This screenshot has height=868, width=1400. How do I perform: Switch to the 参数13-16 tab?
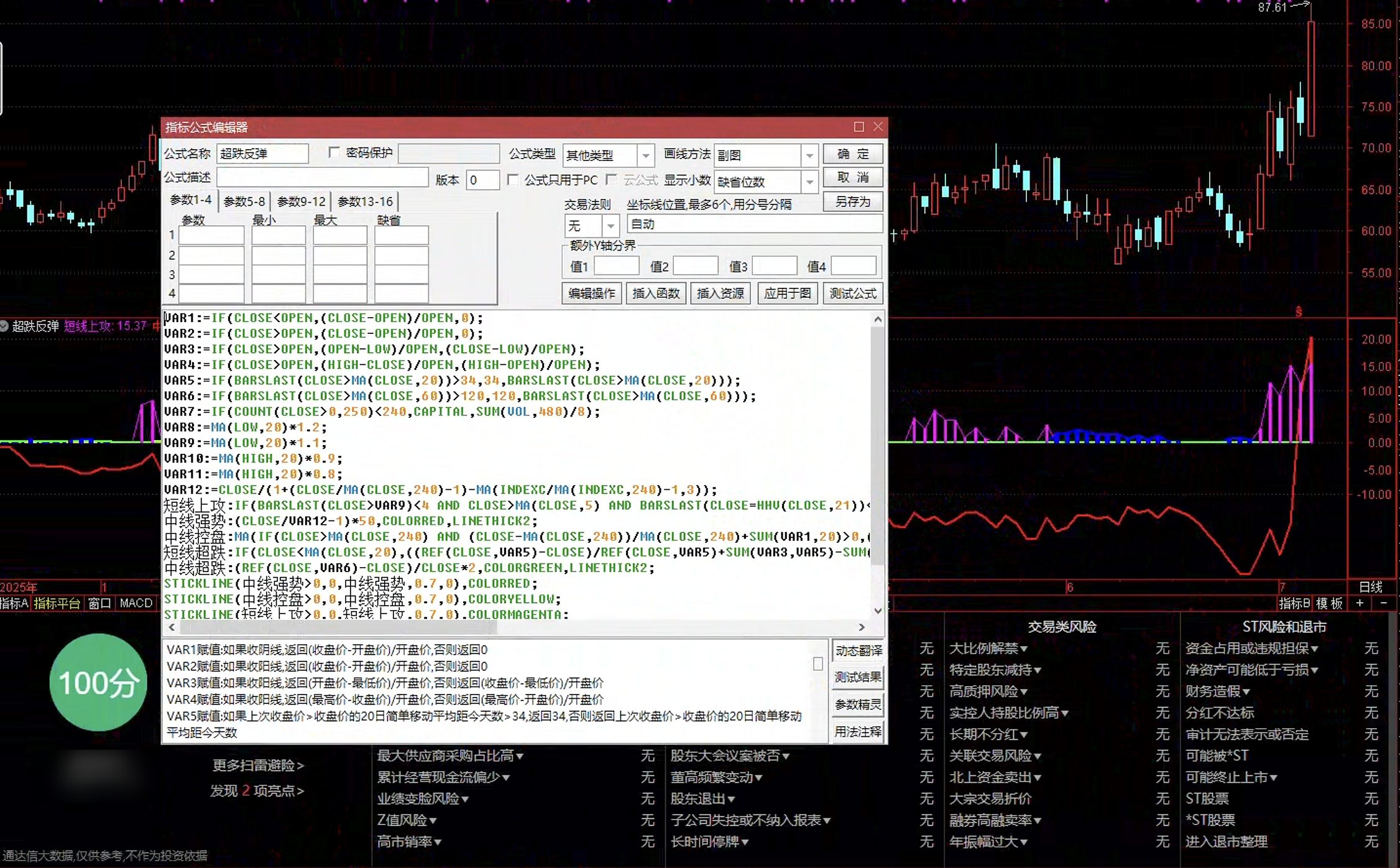coord(365,201)
